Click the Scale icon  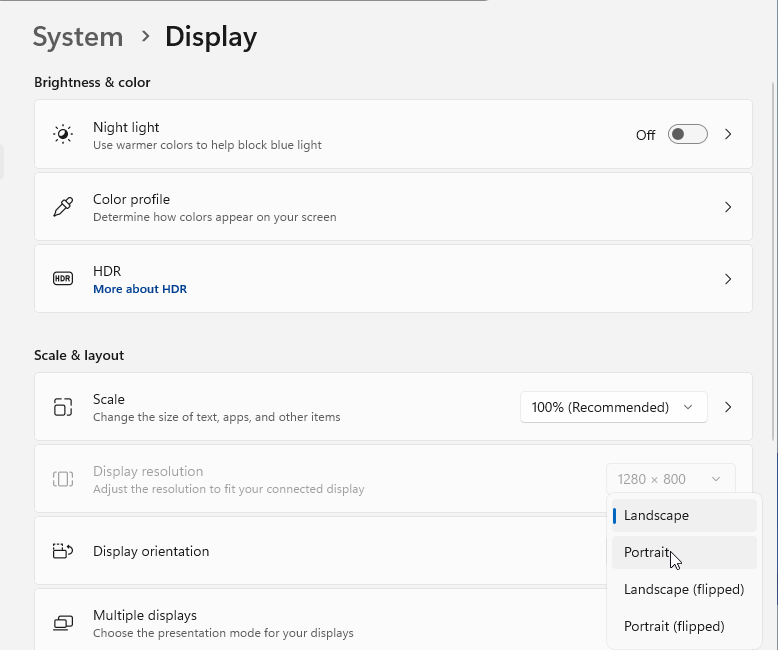(x=63, y=407)
